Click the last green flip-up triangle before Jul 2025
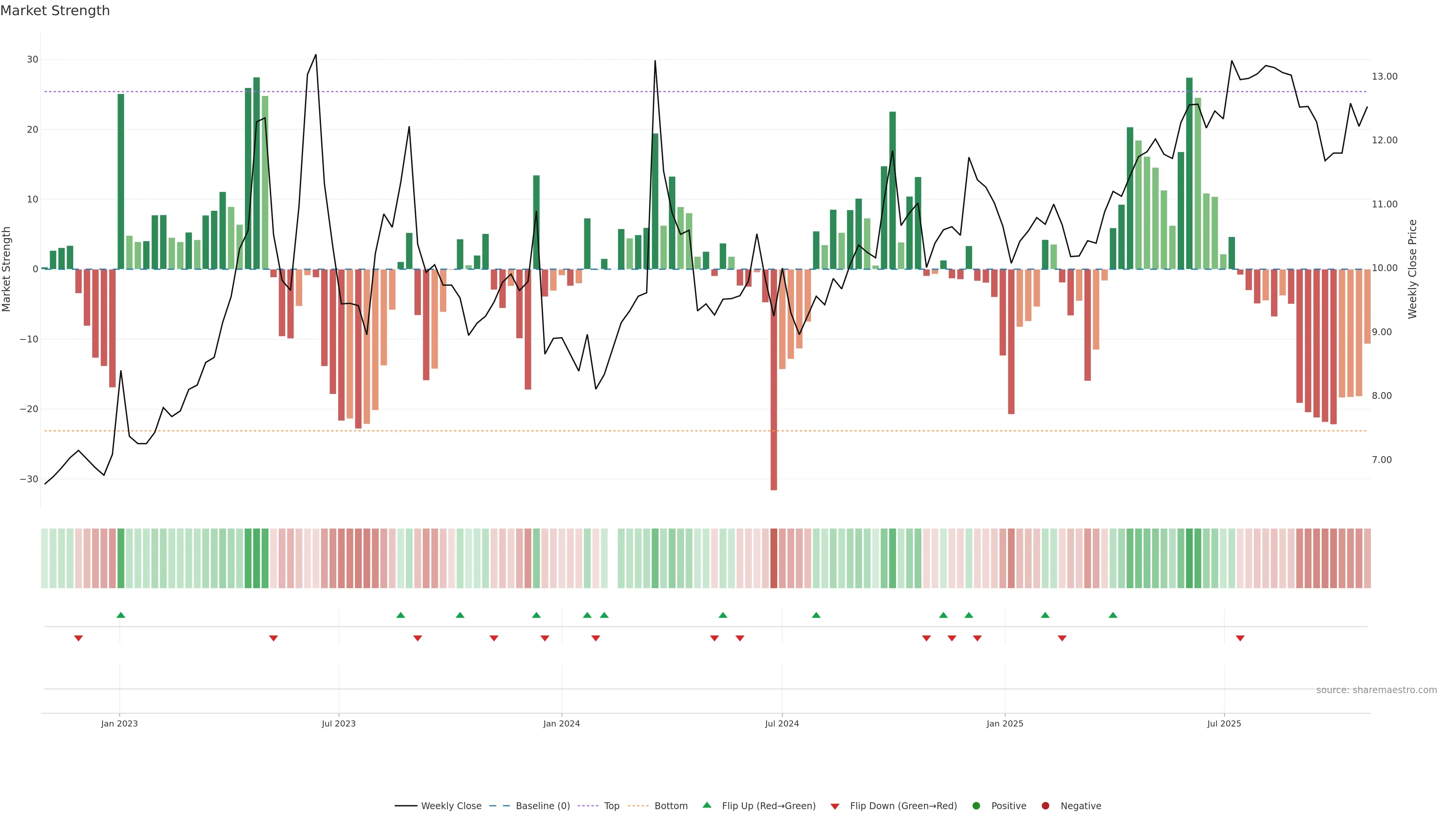Viewport: 1456px width, 819px height. [1113, 615]
